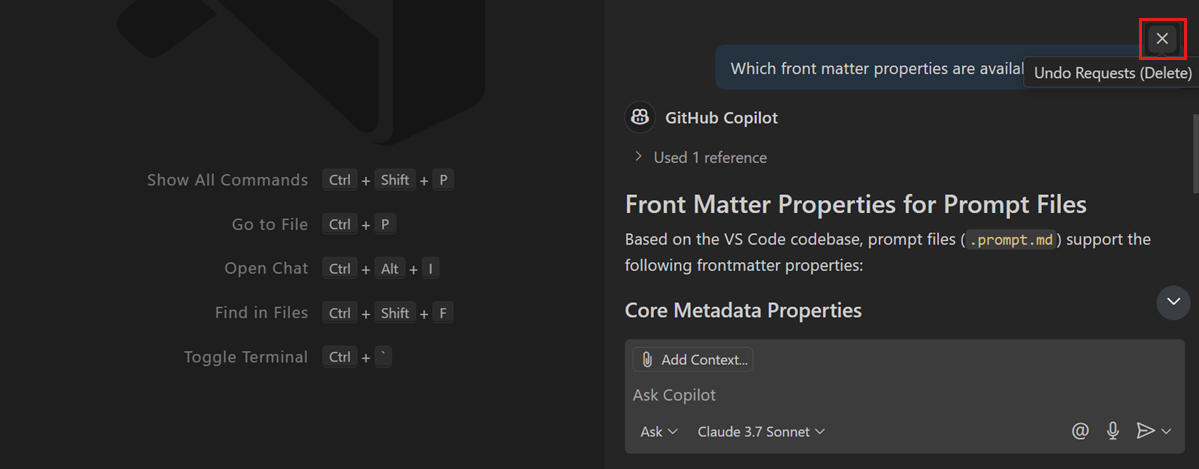Screen dimensions: 1199x469
Task: Open the Claude 3.7 Sonnet model picker
Action: click(x=761, y=432)
